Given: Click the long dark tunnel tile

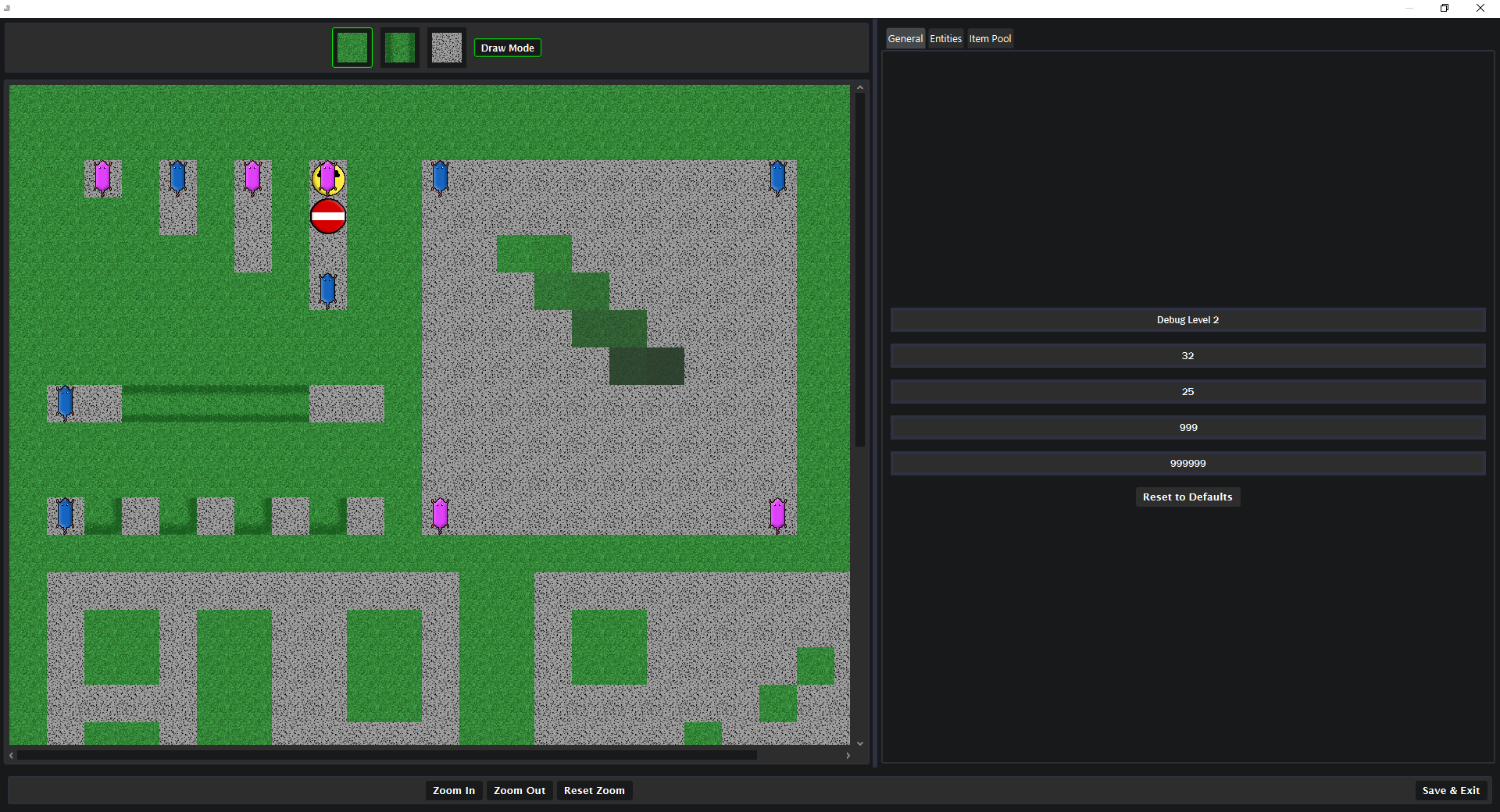Looking at the screenshot, I should 216,404.
